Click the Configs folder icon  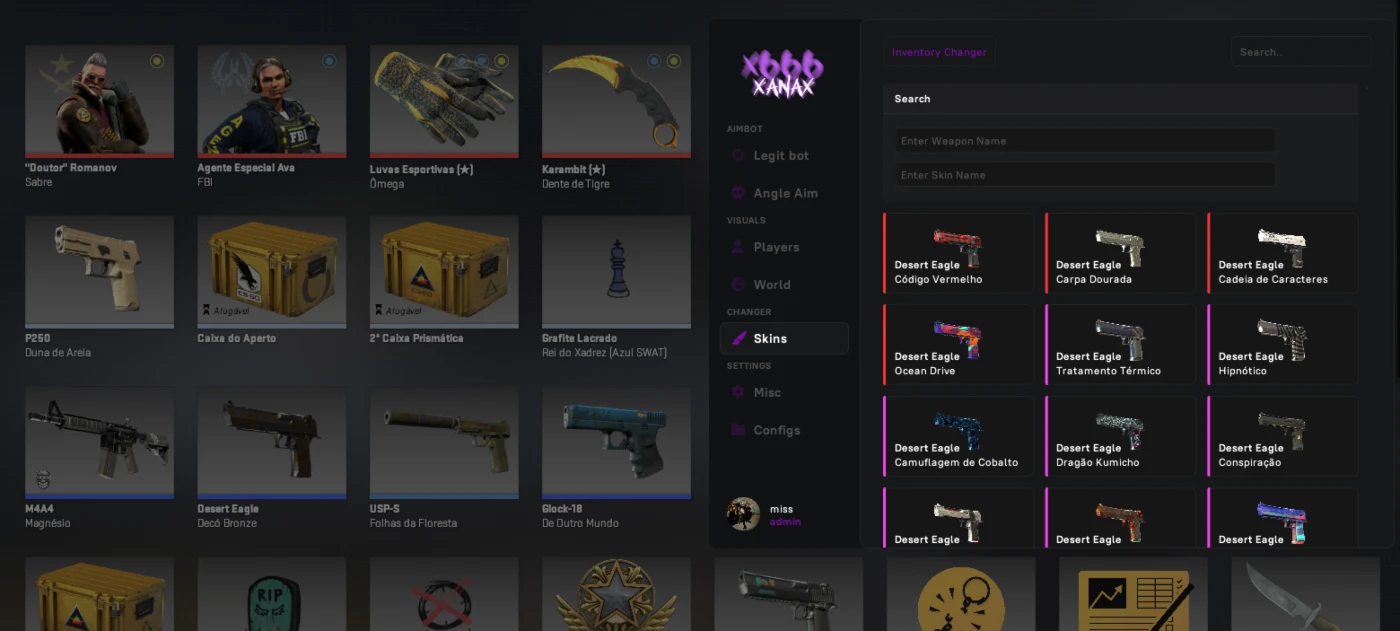tap(738, 430)
